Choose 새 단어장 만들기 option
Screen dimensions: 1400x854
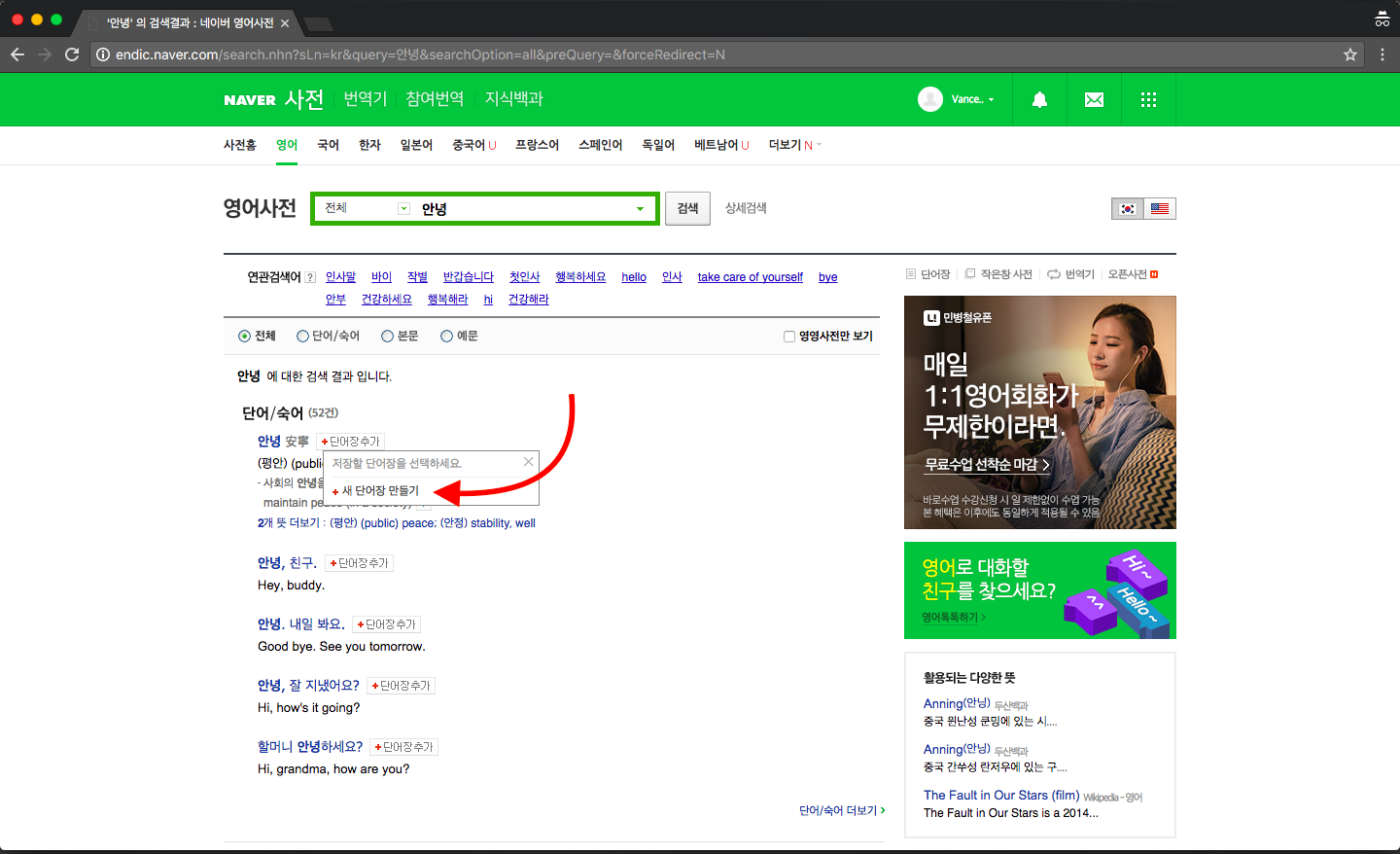[375, 491]
